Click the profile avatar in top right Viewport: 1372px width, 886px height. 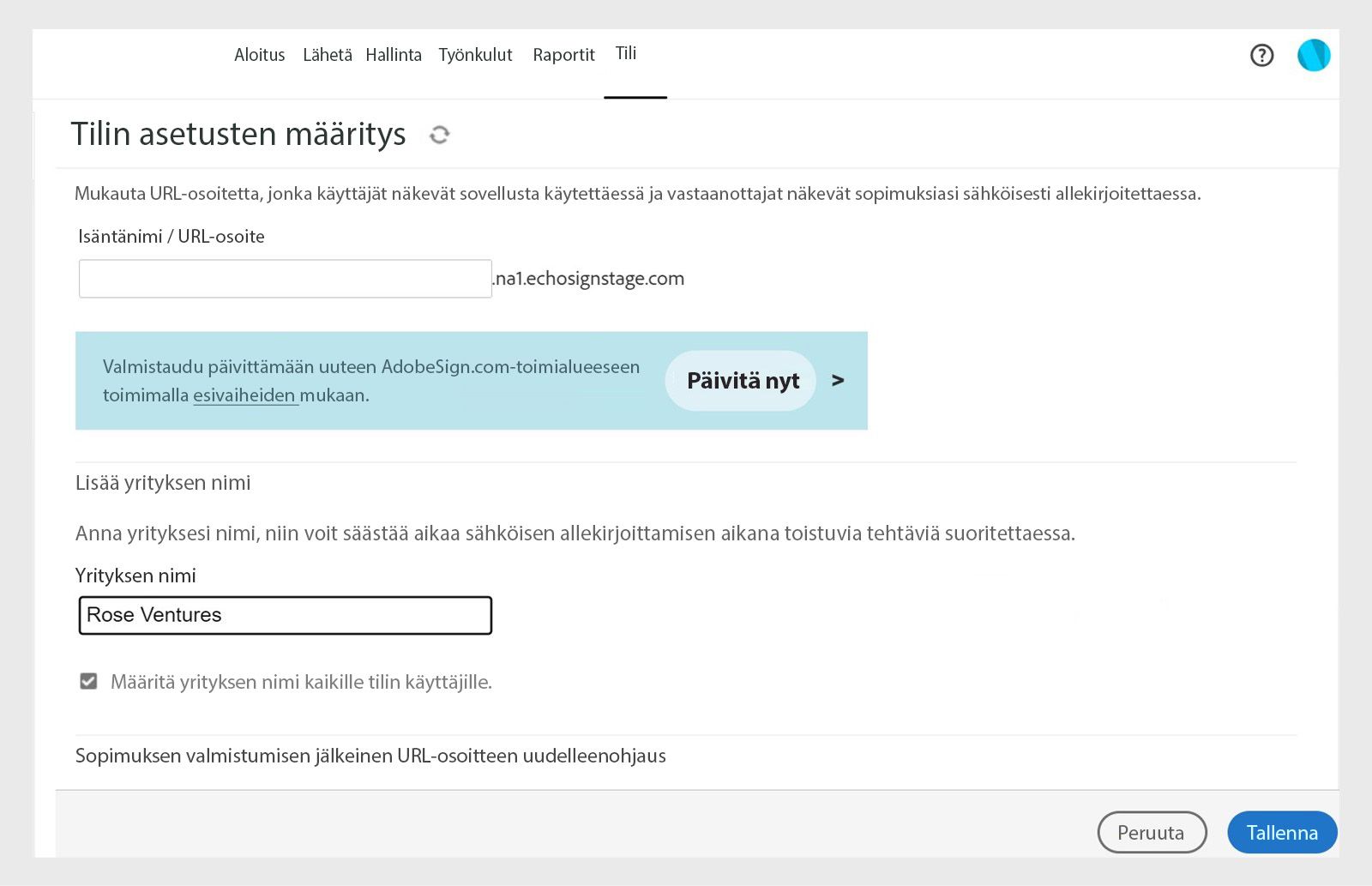[x=1313, y=55]
